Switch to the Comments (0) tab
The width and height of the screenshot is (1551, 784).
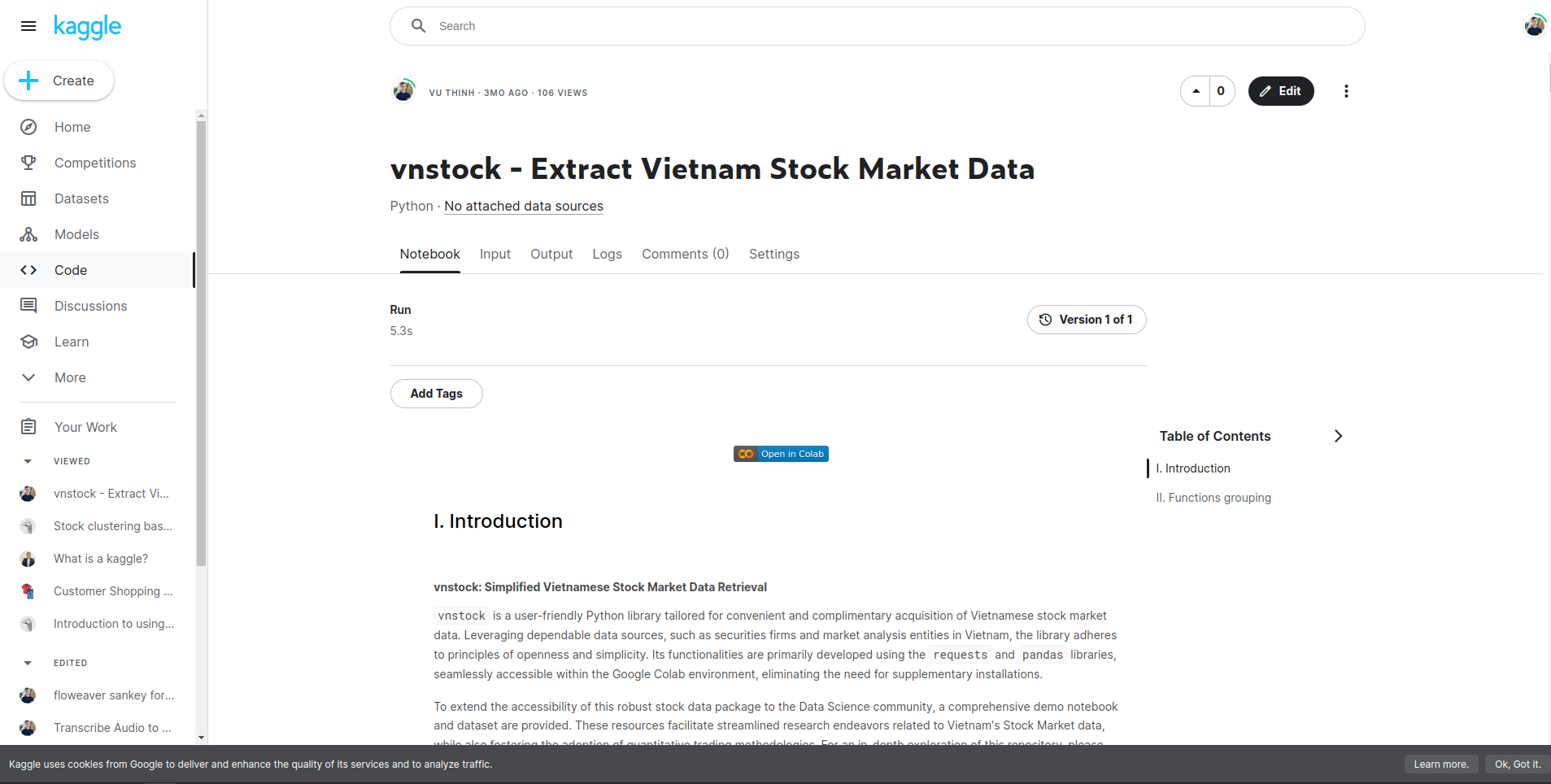pos(685,254)
